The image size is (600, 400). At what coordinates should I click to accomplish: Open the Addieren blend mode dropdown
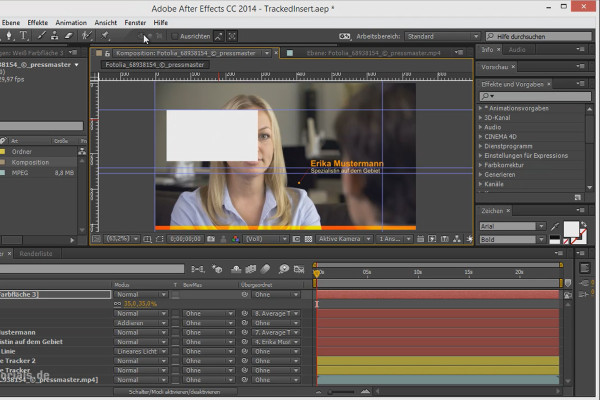click(x=141, y=323)
